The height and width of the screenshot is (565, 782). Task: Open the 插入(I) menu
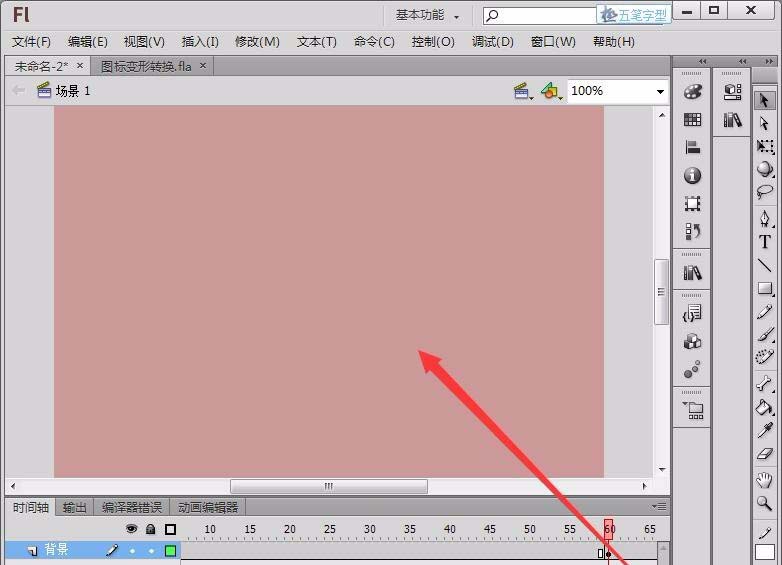point(200,42)
